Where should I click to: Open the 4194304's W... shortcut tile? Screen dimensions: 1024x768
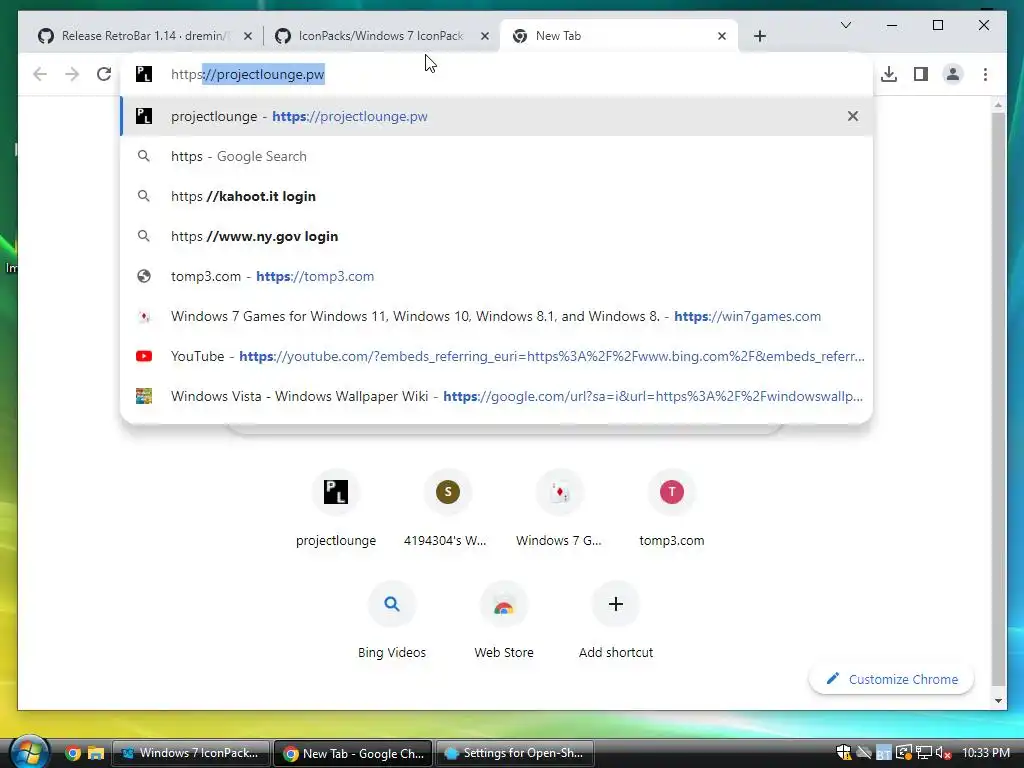pyautogui.click(x=447, y=509)
